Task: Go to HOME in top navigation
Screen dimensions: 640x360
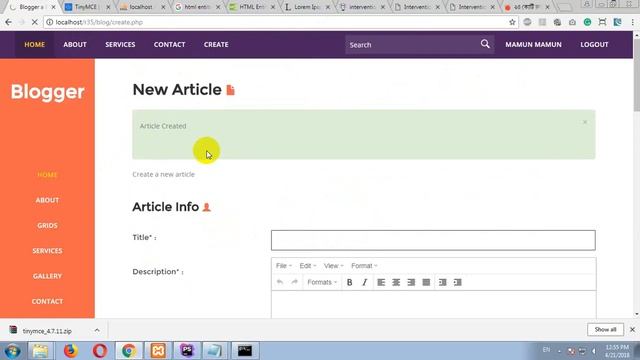Action: coord(35,44)
